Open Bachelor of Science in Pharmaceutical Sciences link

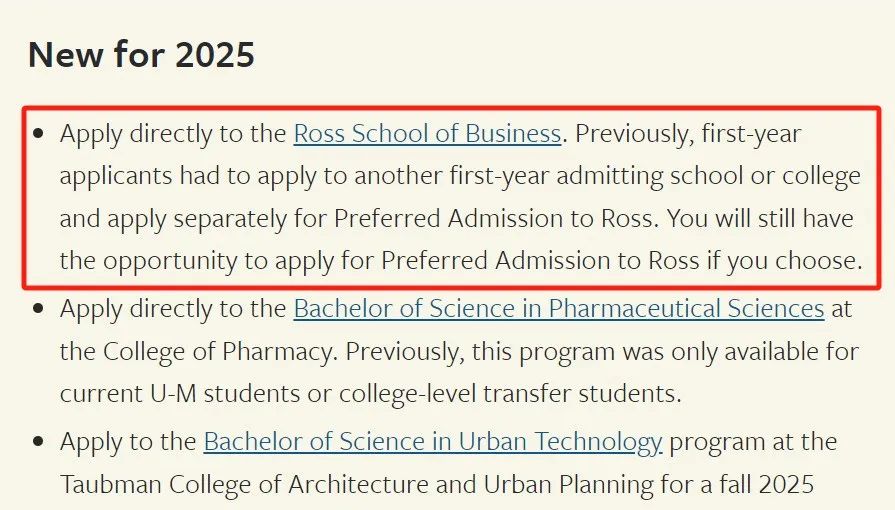[x=559, y=309]
